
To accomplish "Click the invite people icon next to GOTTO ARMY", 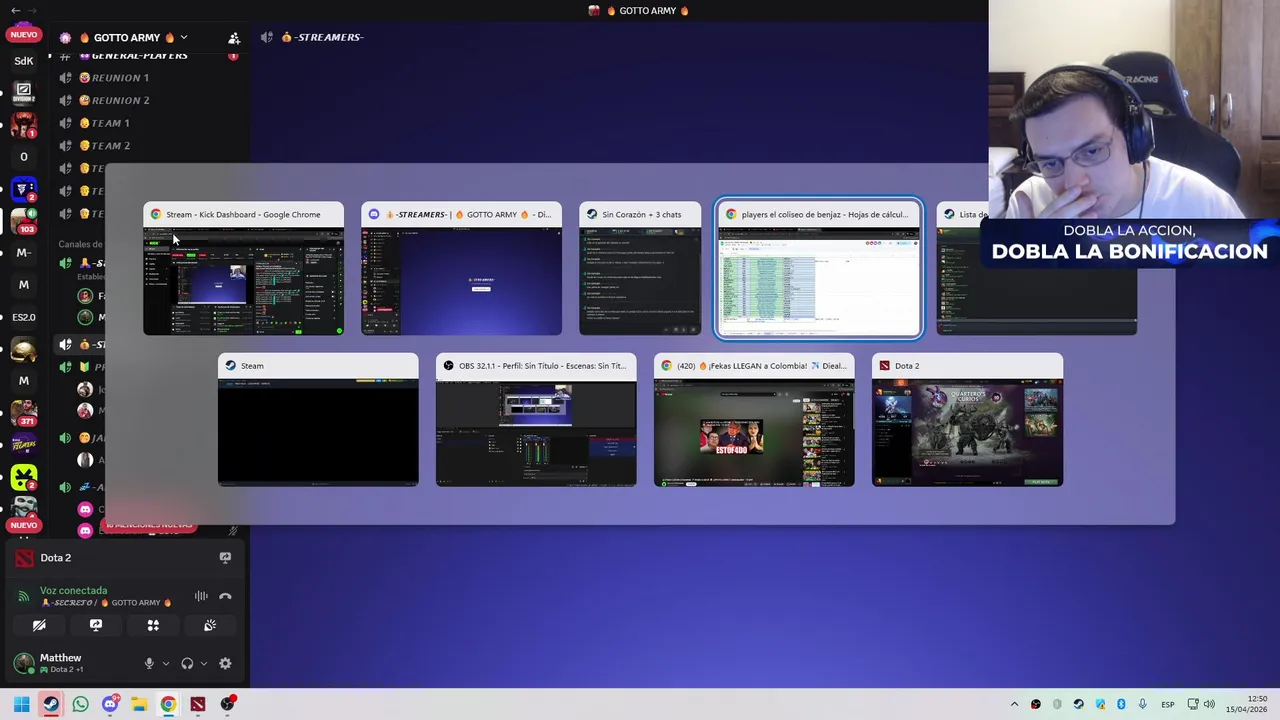I will (x=234, y=38).
